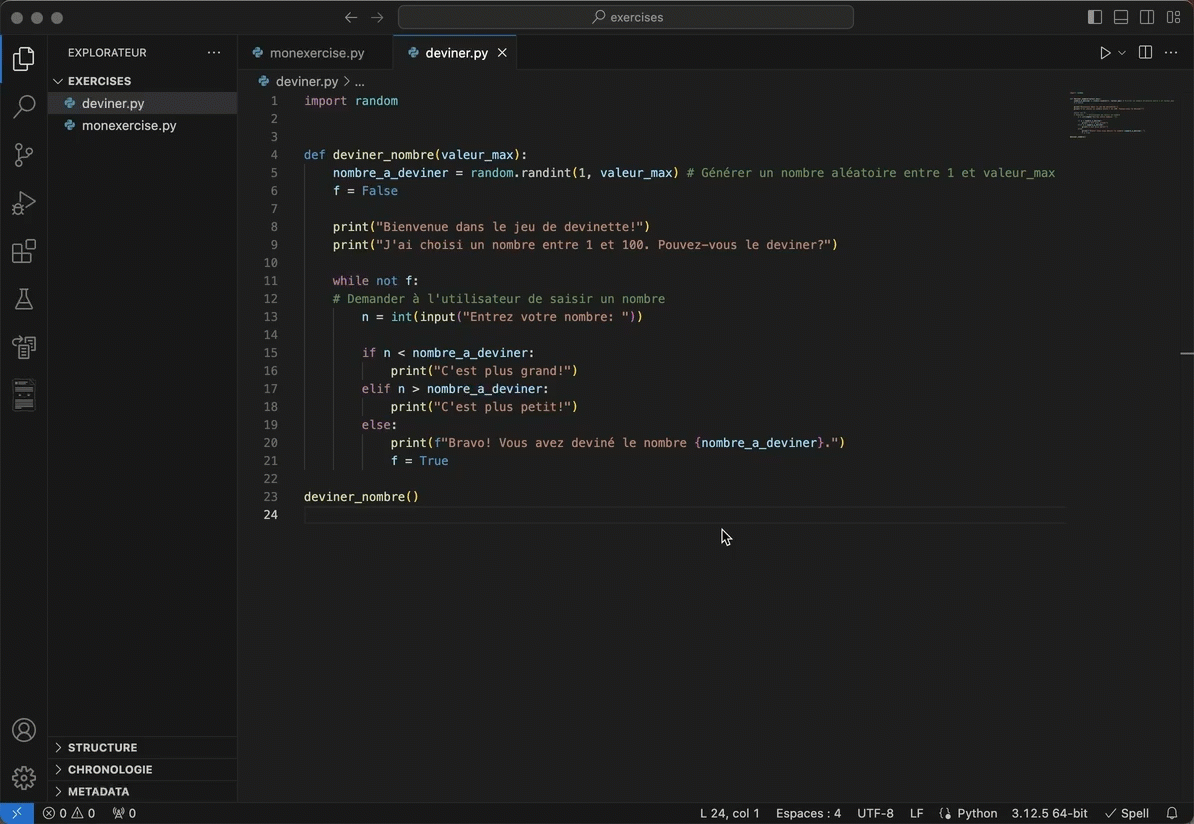Toggle the secondary side bar visibility

point(1147,17)
